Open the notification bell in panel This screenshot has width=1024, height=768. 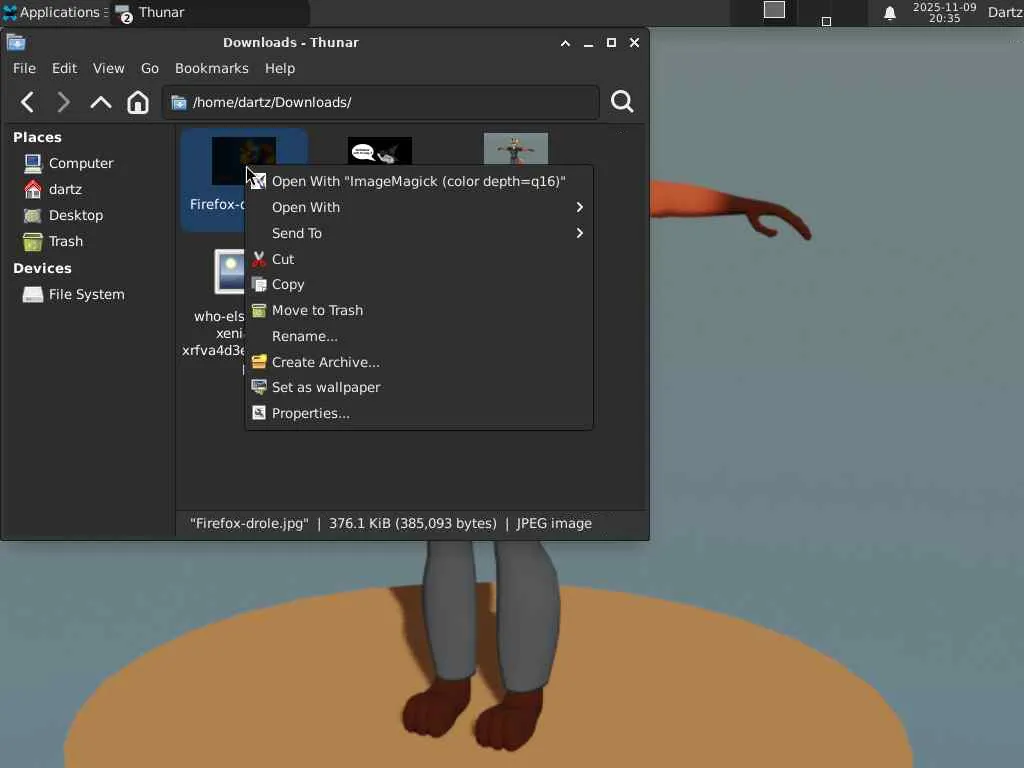pyautogui.click(x=889, y=13)
